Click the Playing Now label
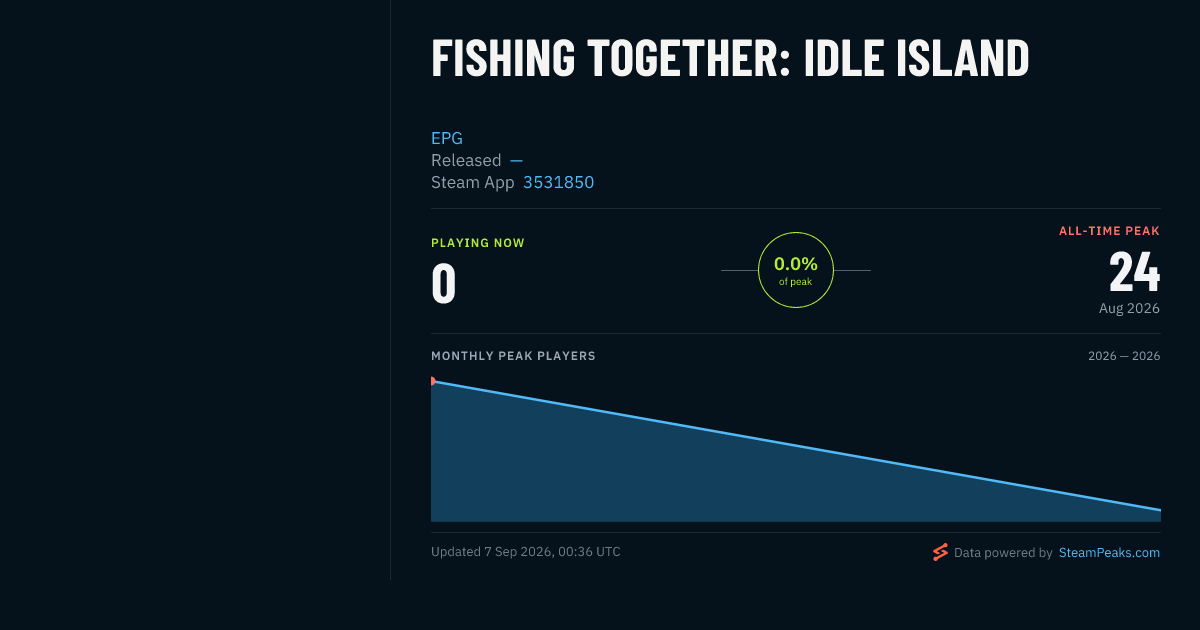 click(x=478, y=243)
